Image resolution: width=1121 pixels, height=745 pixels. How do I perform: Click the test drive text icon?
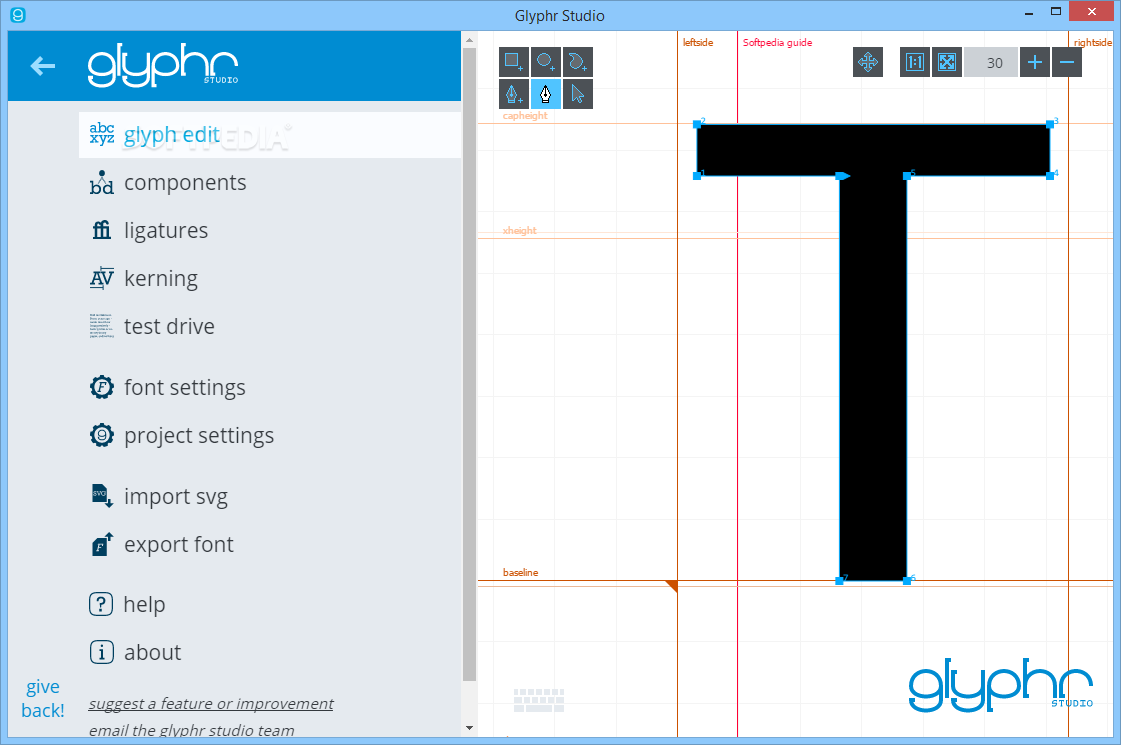102,326
